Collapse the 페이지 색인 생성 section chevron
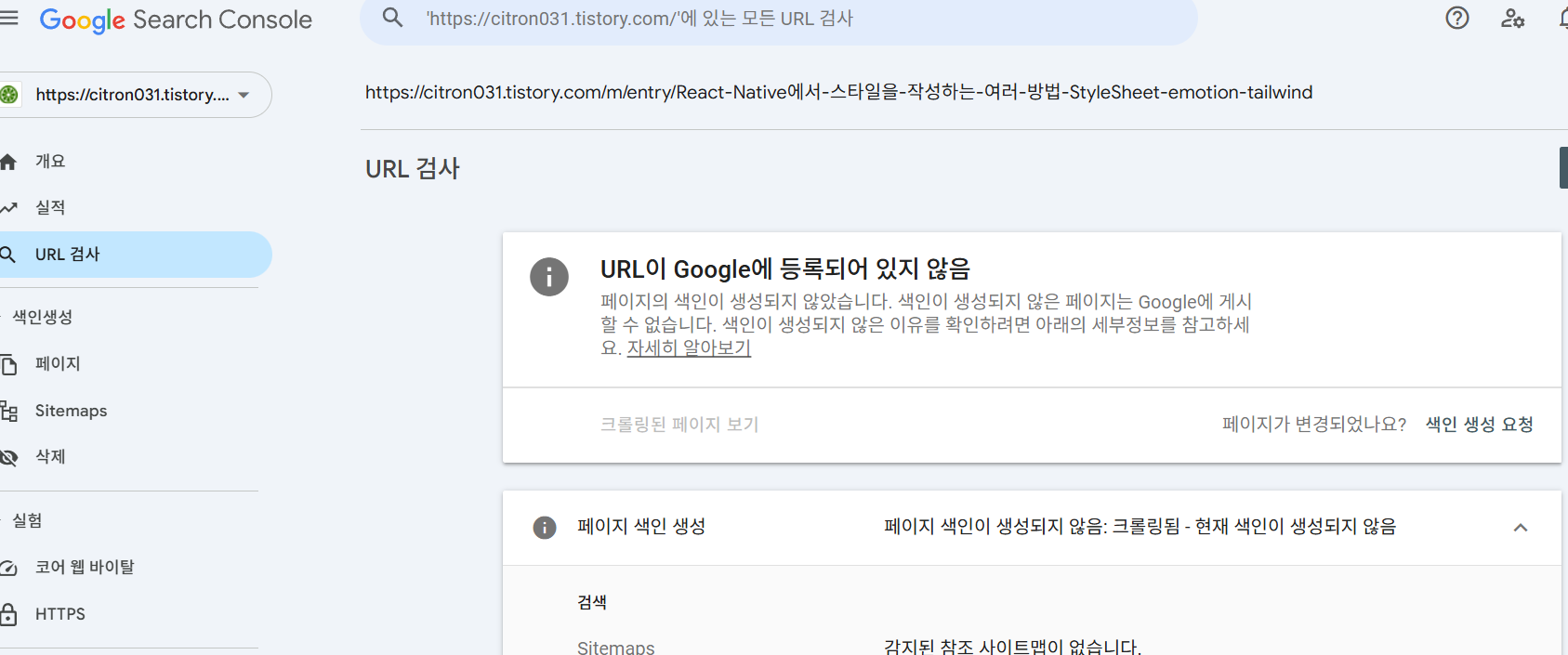1568x655 pixels. pyautogui.click(x=1521, y=528)
